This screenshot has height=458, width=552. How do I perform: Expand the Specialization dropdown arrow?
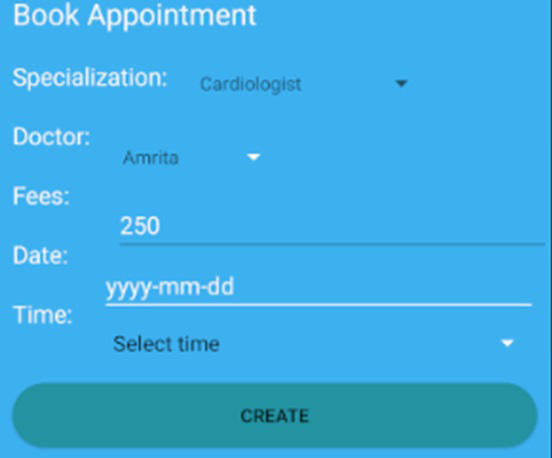tap(401, 84)
